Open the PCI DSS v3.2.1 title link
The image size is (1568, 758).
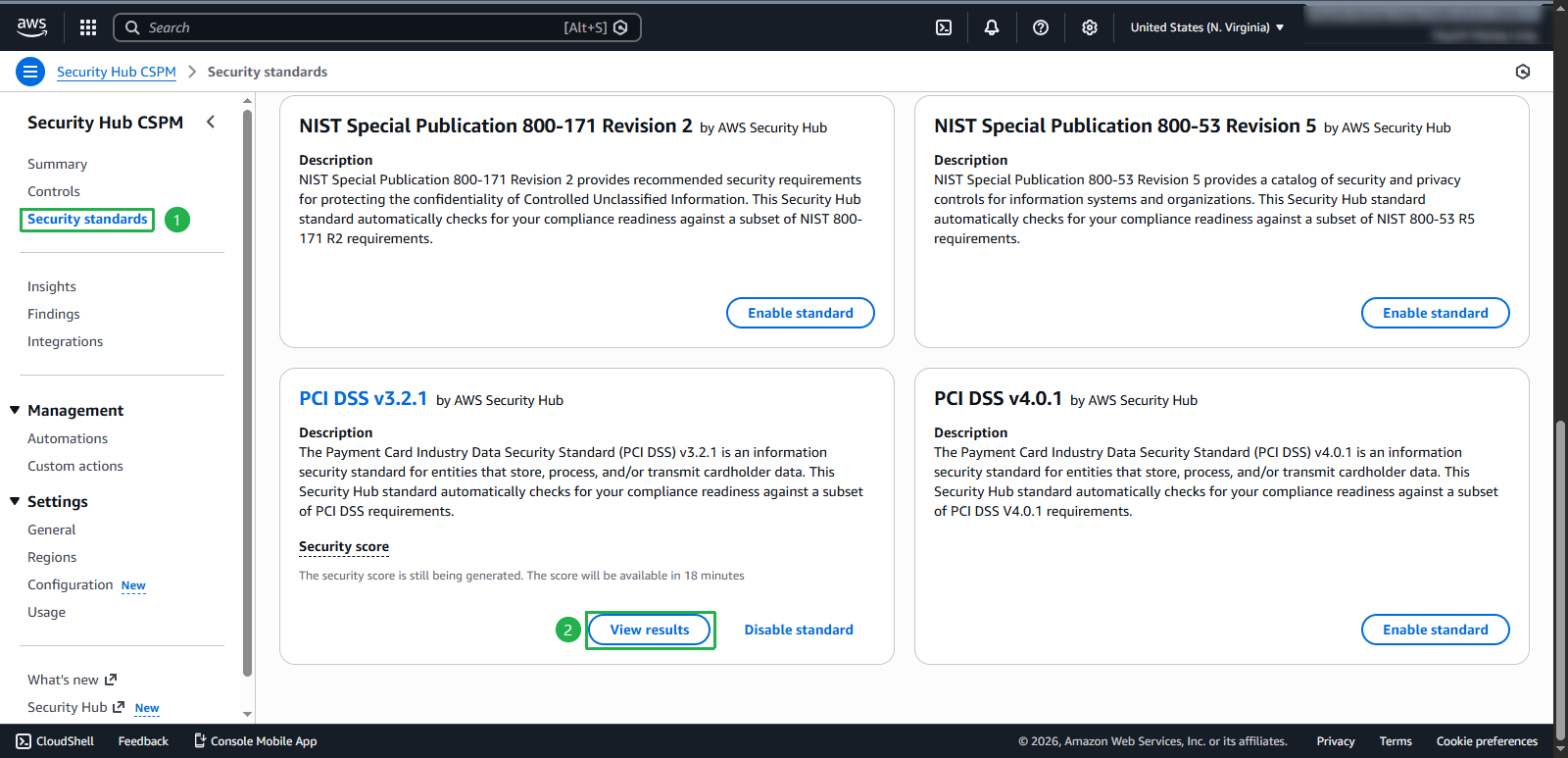[363, 398]
